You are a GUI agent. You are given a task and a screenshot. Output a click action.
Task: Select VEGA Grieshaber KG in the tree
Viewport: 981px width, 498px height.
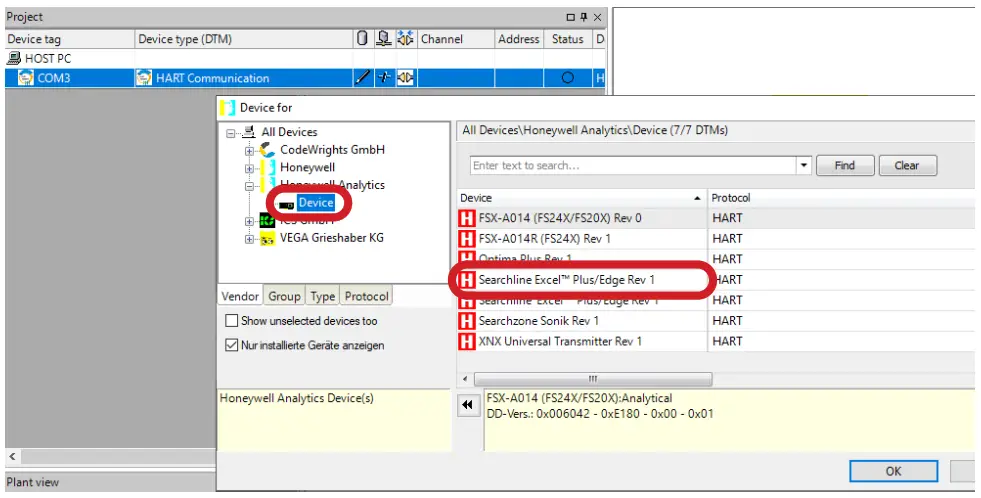coord(332,238)
